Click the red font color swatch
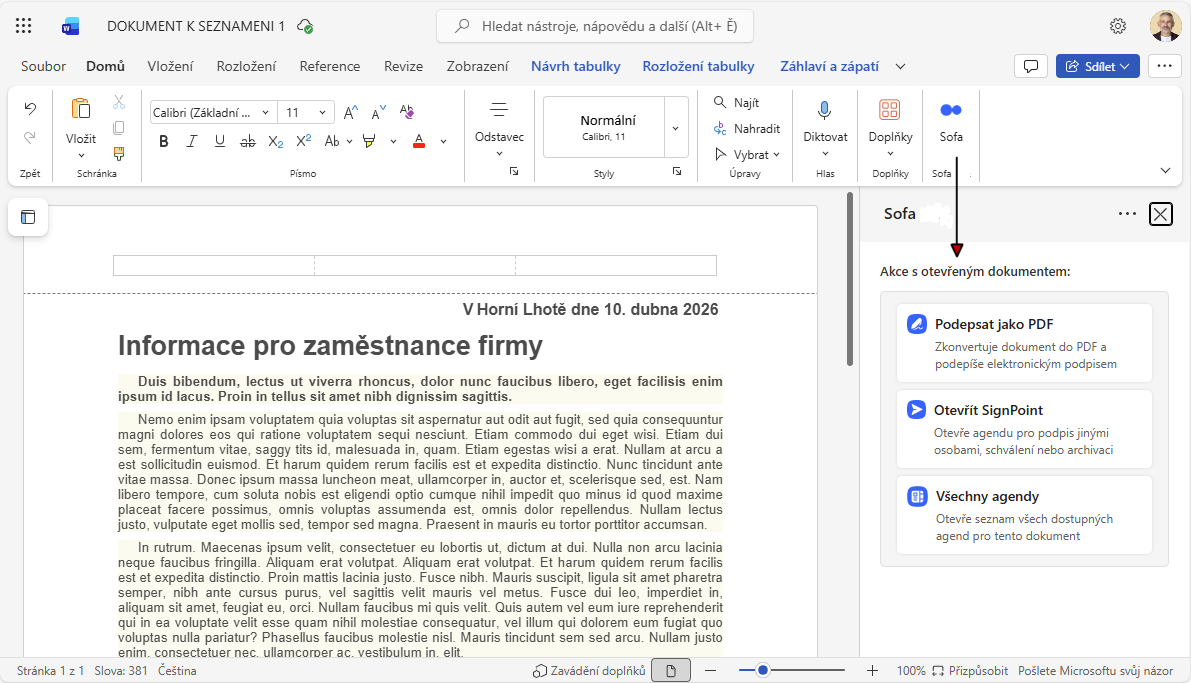1191x683 pixels. [419, 141]
